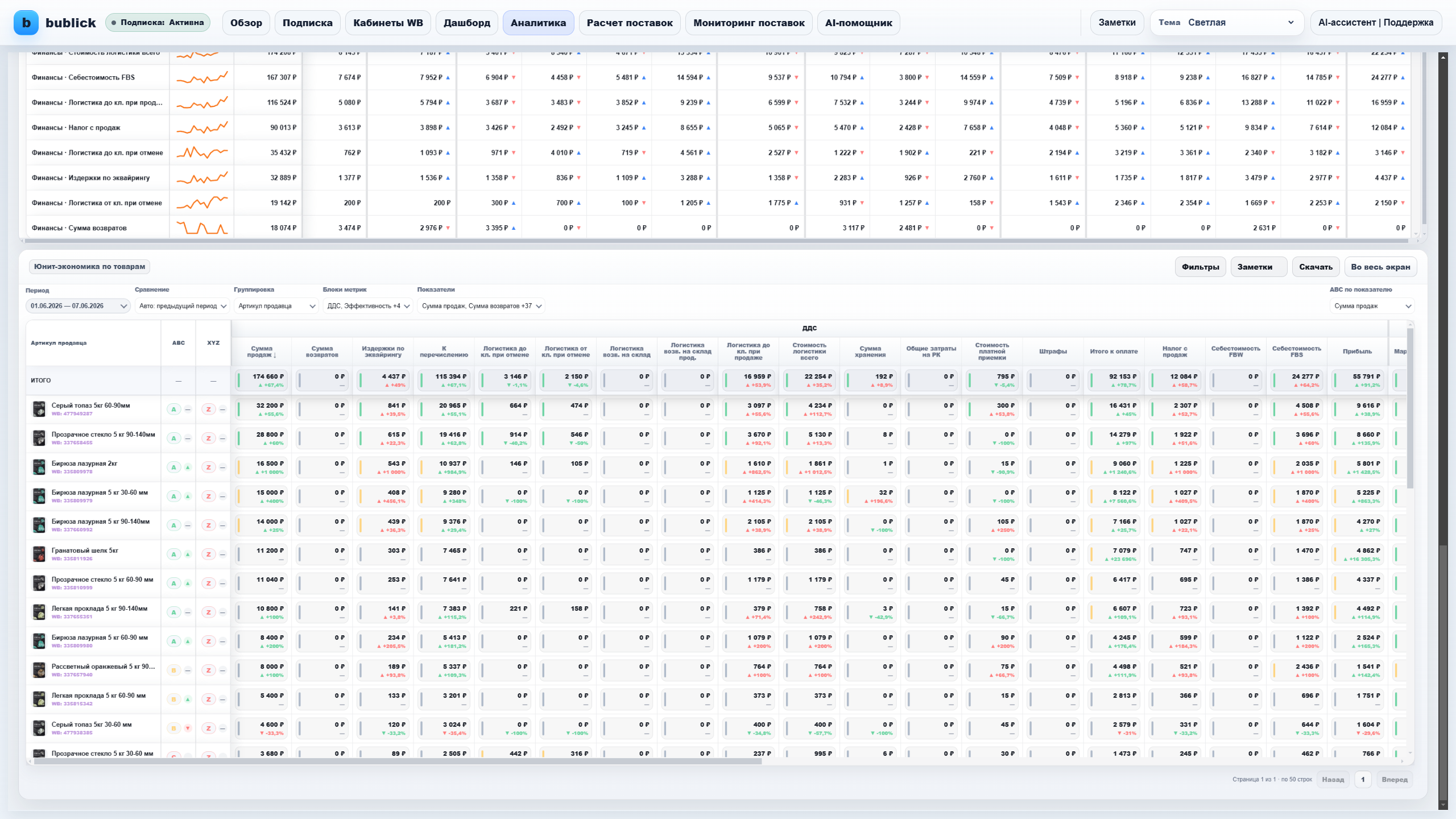Open the Мониторинг поставок tab
The image size is (1456, 819).
click(748, 23)
